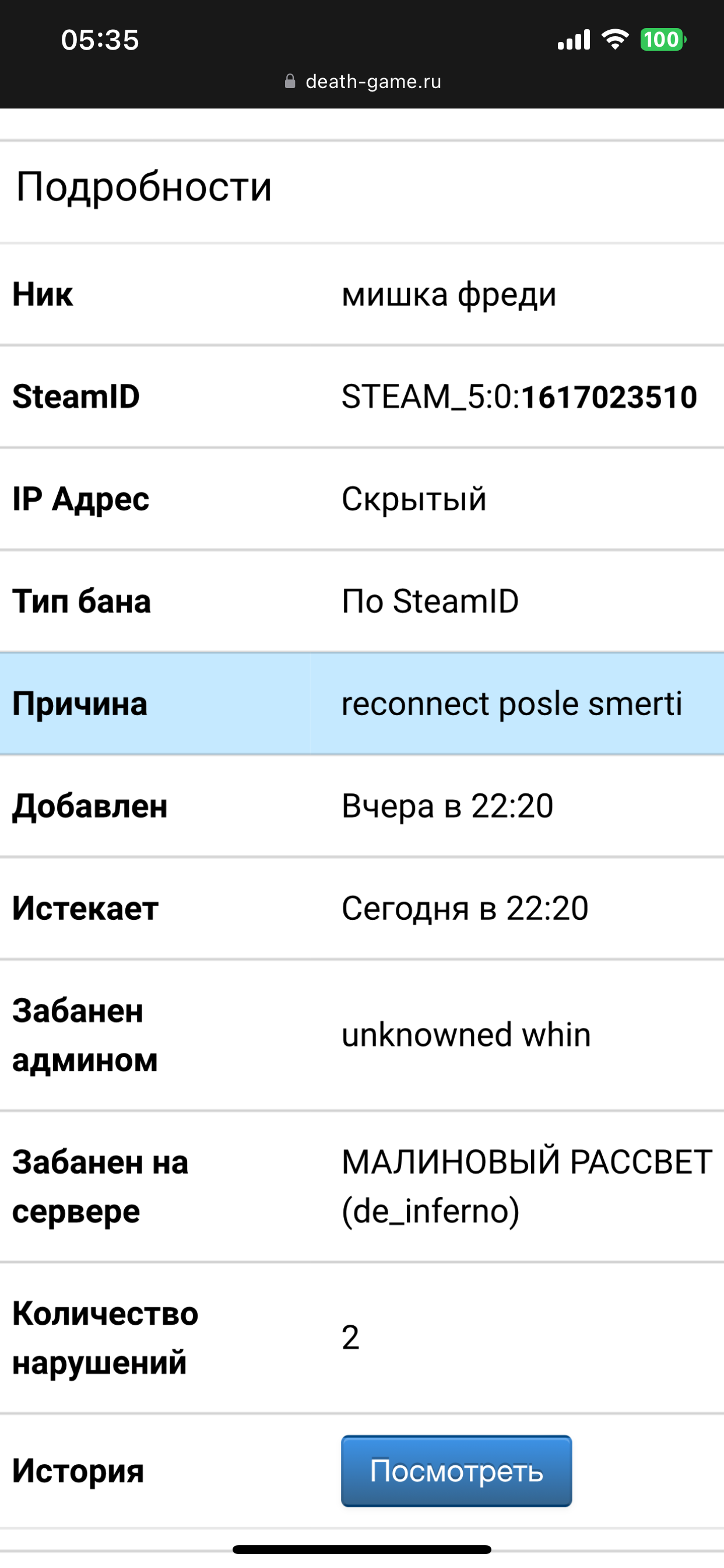The image size is (724, 1568).
Task: Tap the violations count 2
Action: (350, 1338)
